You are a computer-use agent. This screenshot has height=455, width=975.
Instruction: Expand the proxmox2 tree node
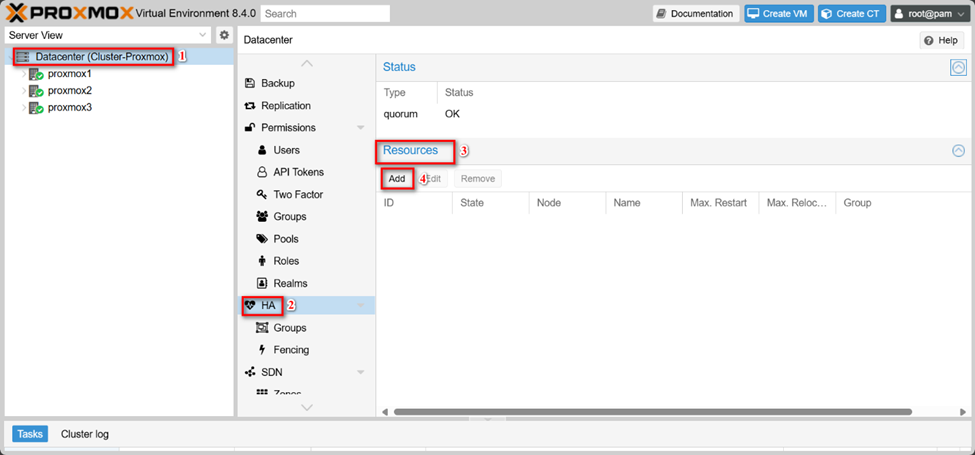tap(22, 91)
